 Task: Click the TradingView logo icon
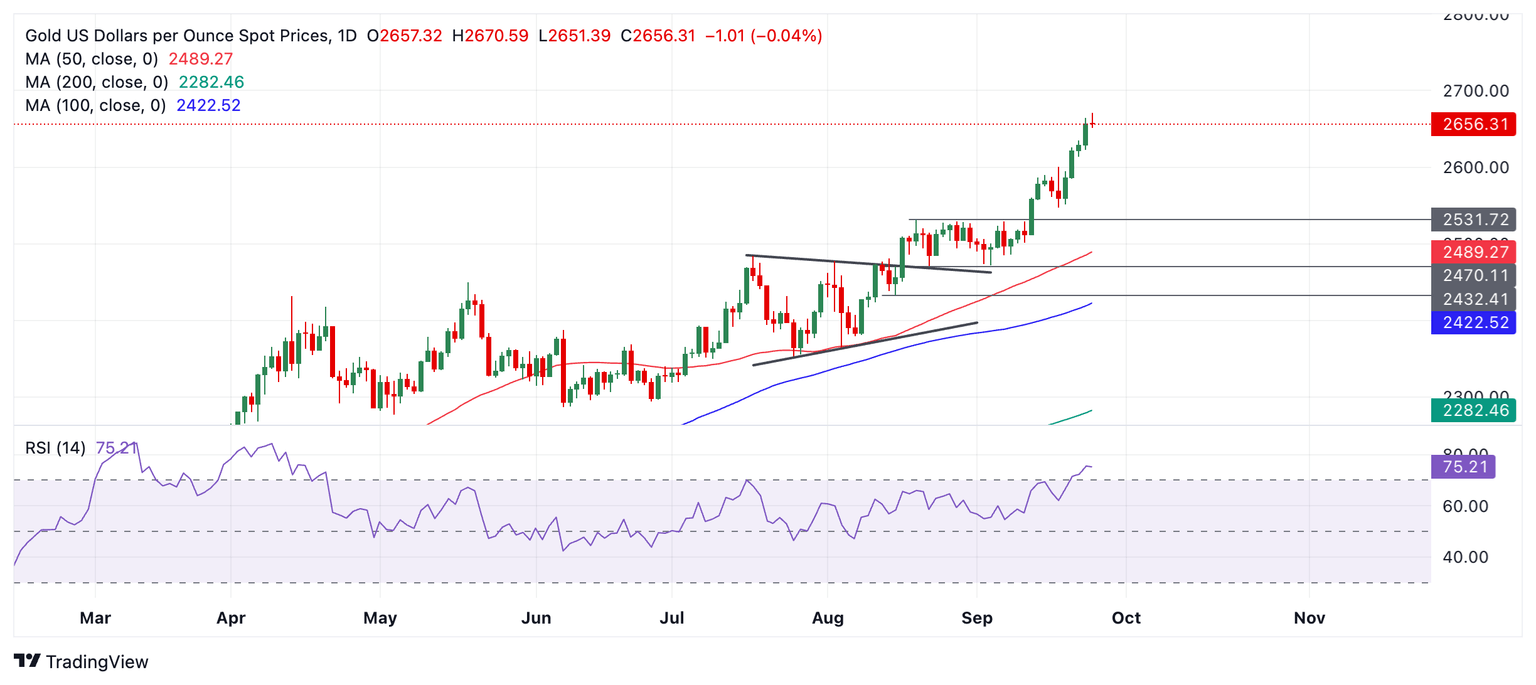tap(28, 662)
